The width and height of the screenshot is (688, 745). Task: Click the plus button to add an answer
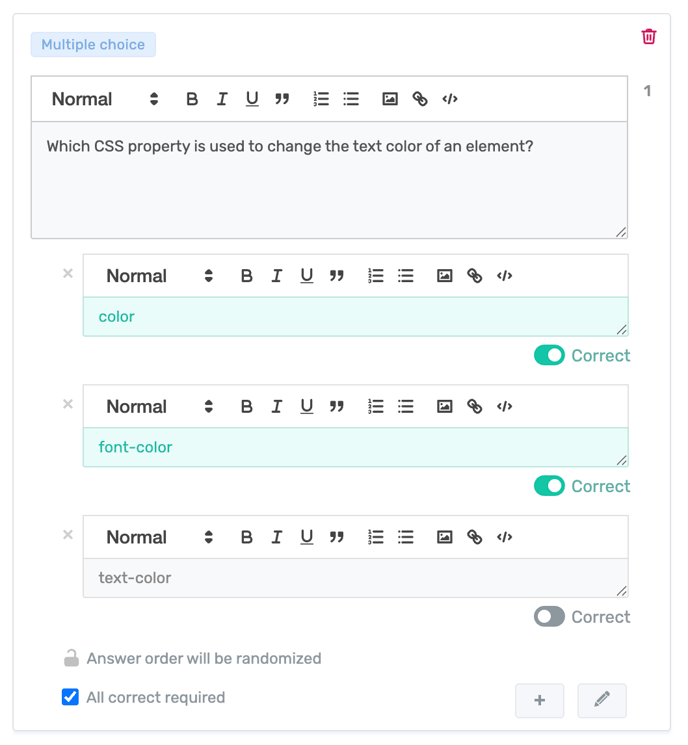point(540,700)
